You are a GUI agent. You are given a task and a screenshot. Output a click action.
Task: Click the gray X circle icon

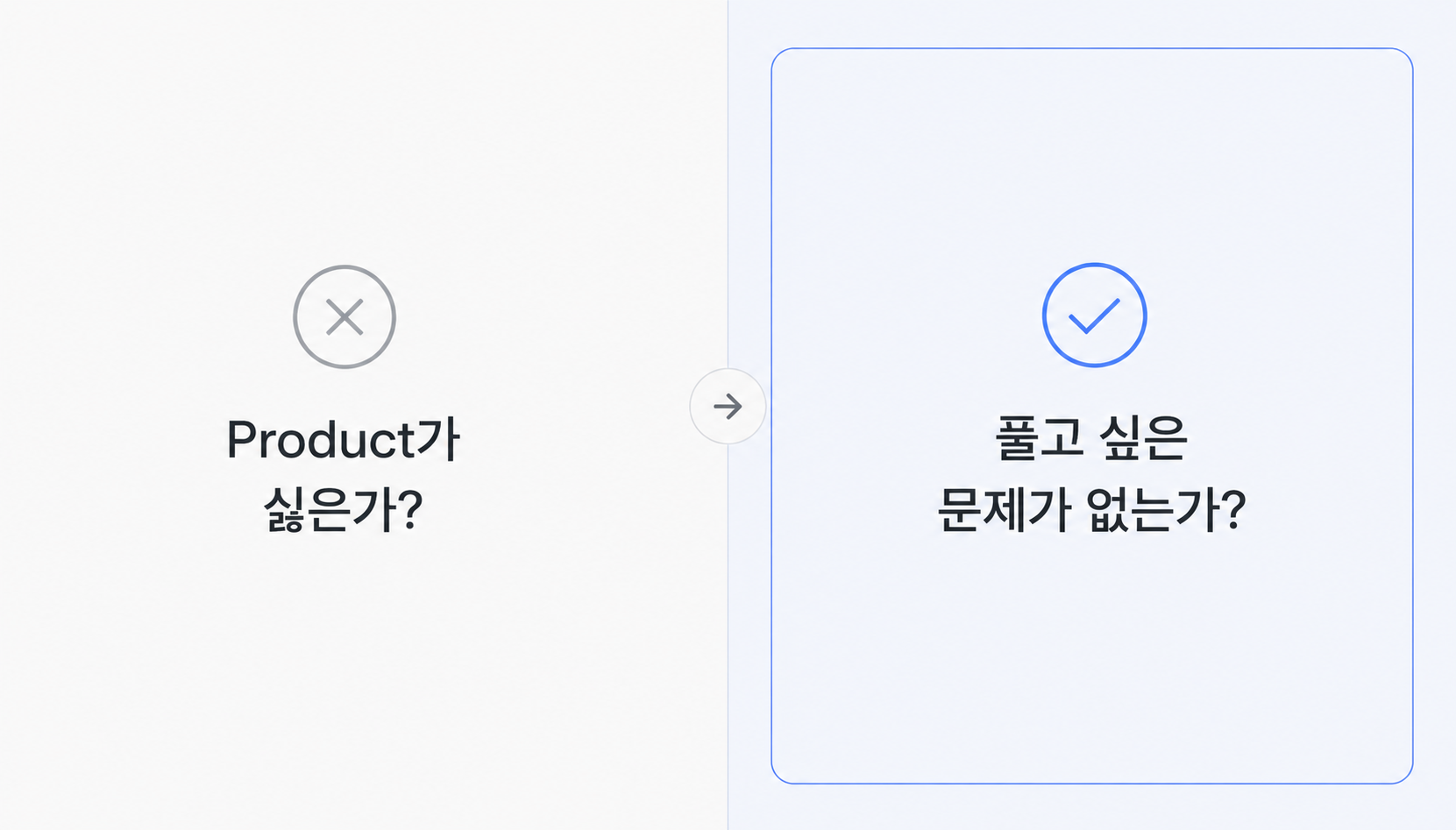click(x=344, y=316)
